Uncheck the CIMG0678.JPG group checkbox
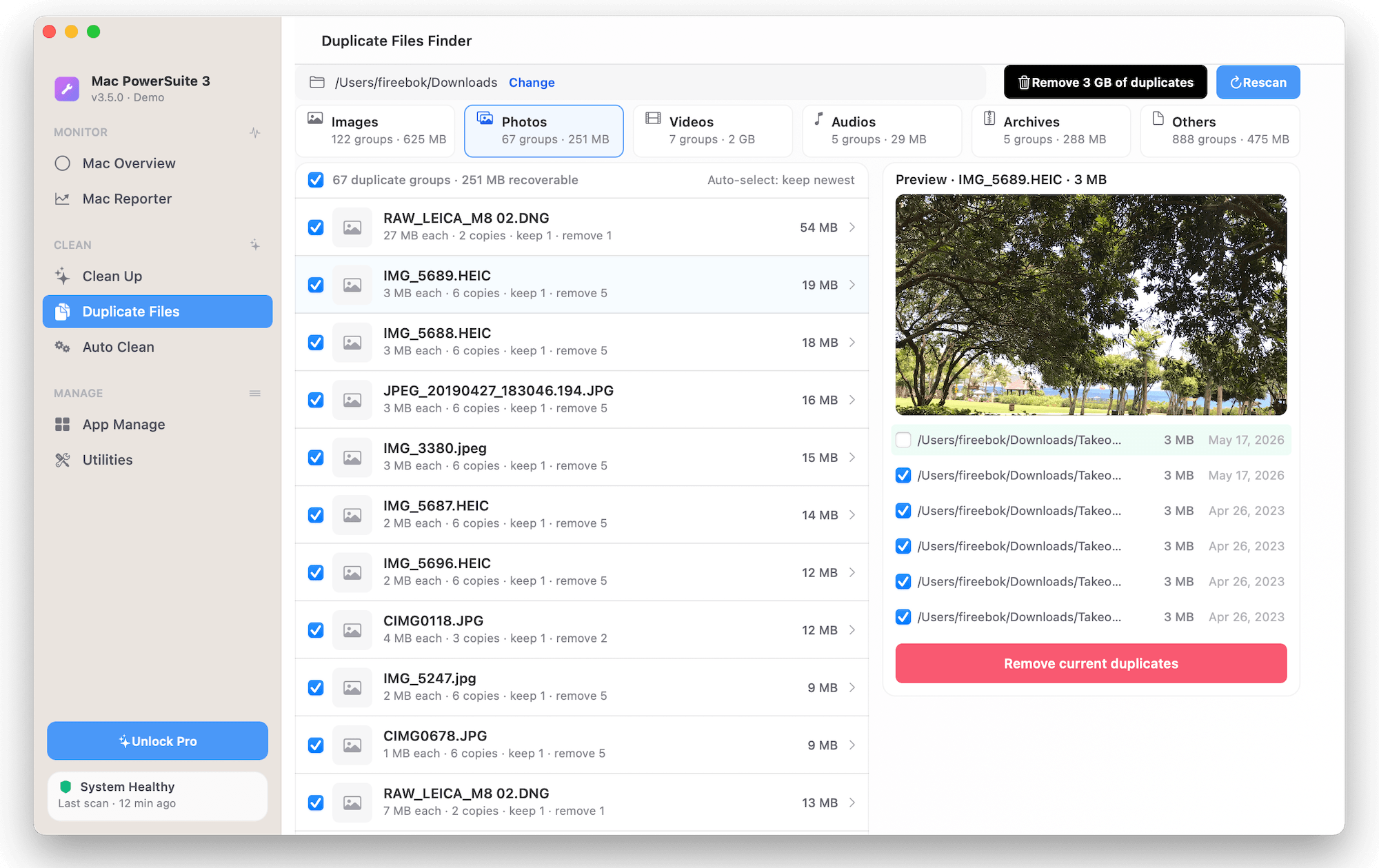1379x868 pixels. (316, 745)
